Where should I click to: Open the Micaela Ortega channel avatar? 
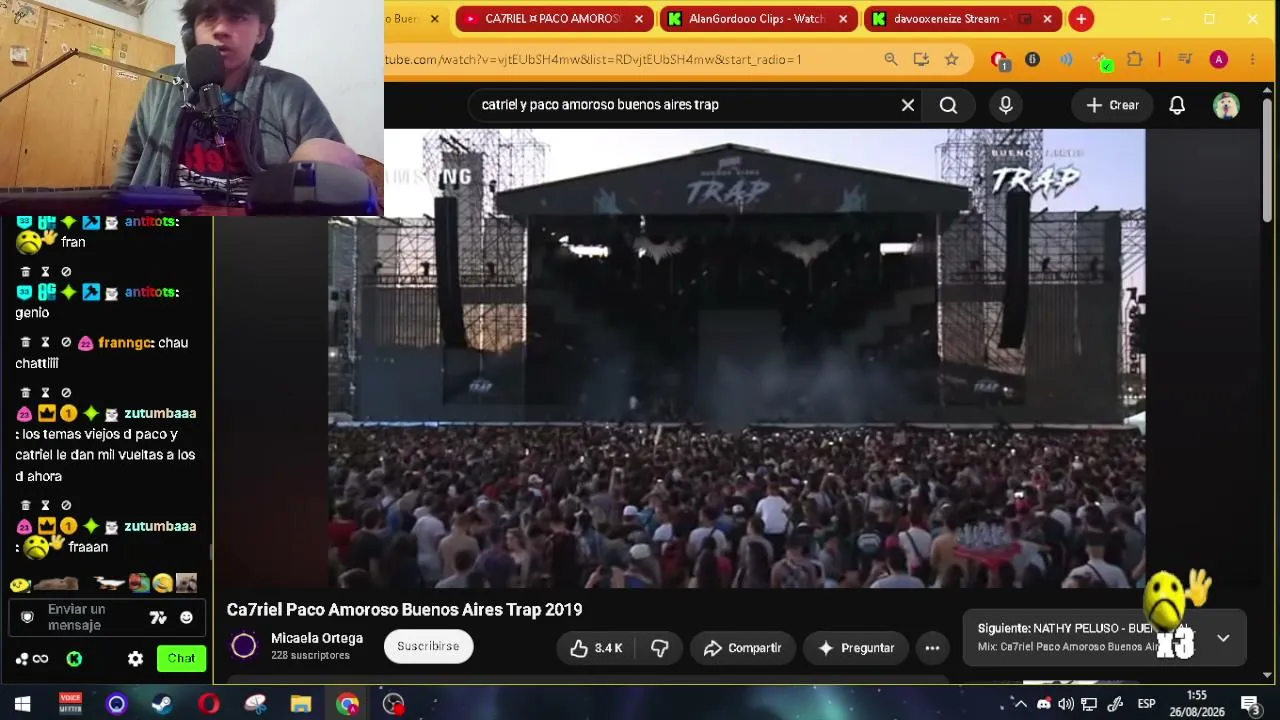pyautogui.click(x=244, y=646)
